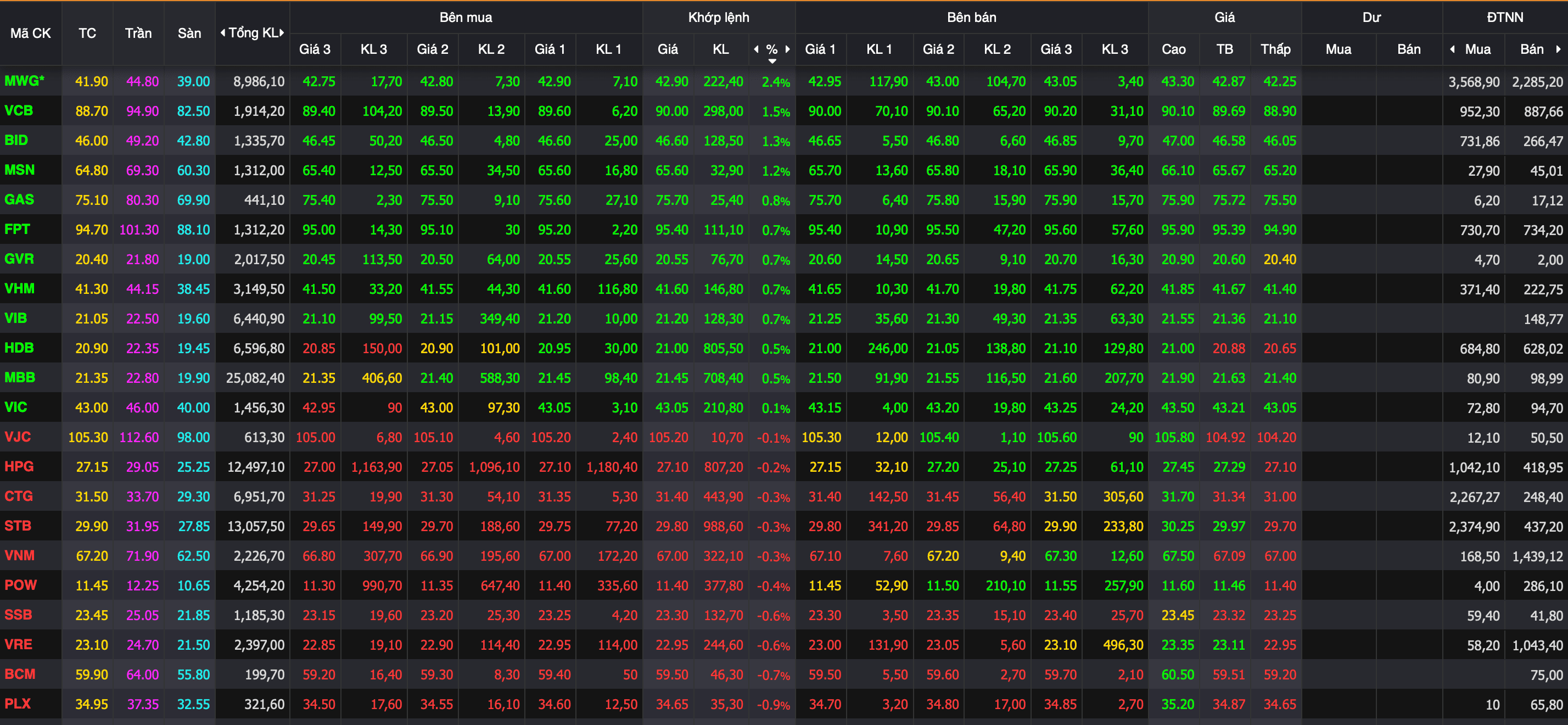
Task: Open the HPG stock symbol
Action: tap(19, 467)
